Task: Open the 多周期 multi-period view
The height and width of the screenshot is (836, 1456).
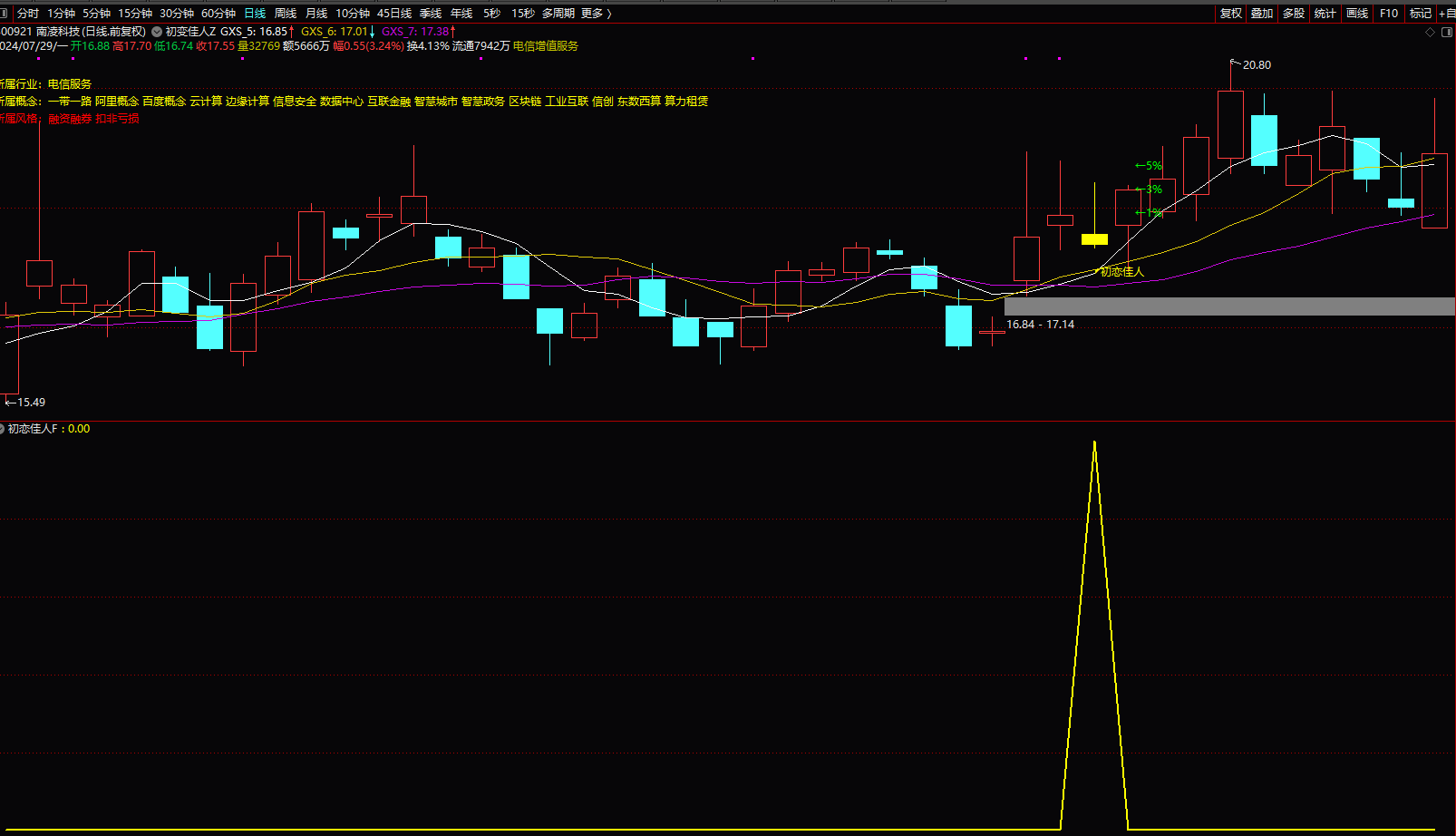Action: click(558, 14)
